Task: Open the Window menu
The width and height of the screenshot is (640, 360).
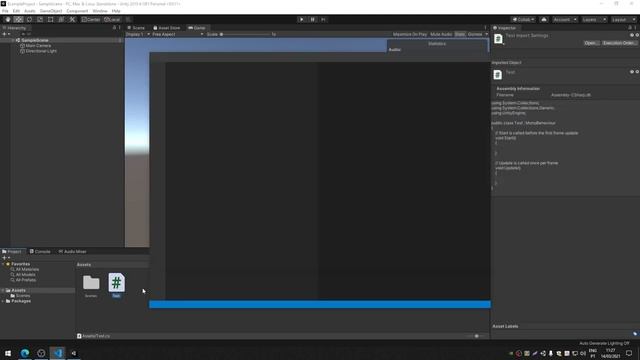Action: click(100, 11)
